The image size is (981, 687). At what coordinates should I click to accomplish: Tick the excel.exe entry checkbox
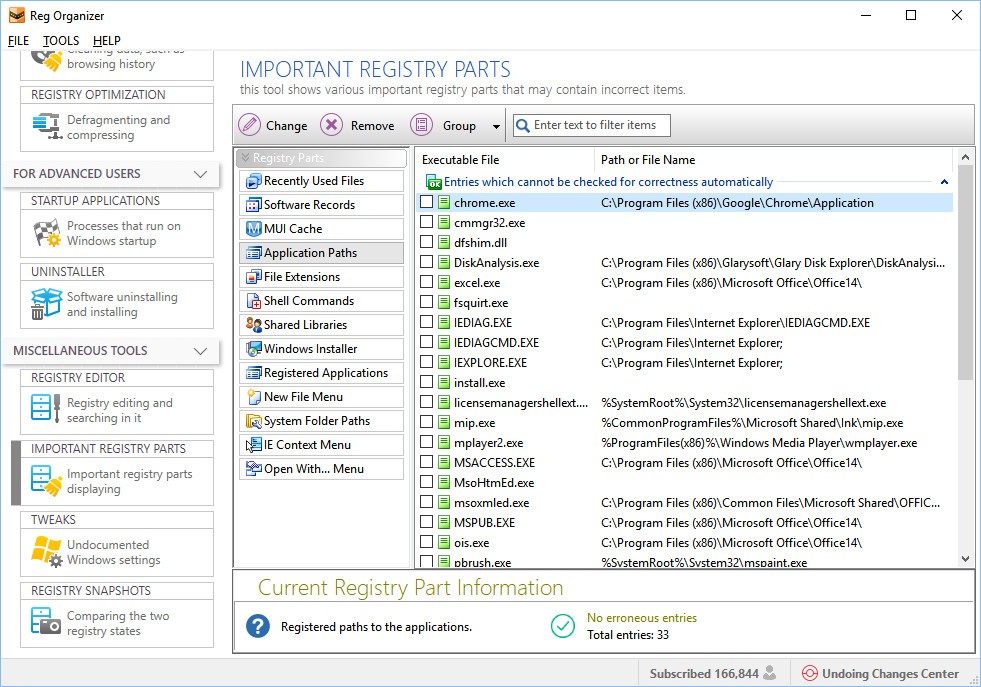point(427,283)
